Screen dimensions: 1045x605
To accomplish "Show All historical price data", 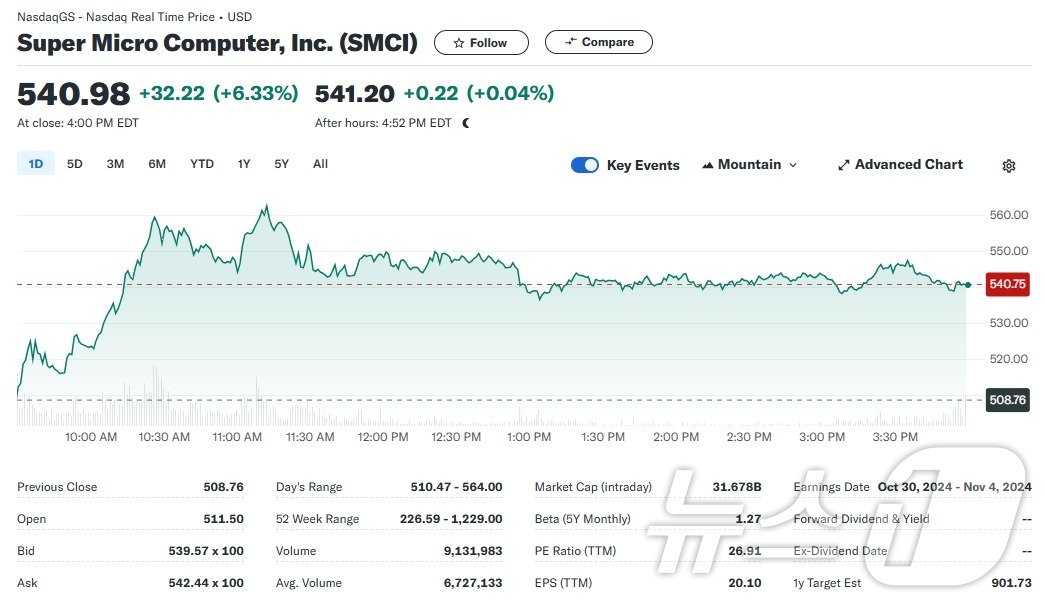I will pyautogui.click(x=320, y=164).
